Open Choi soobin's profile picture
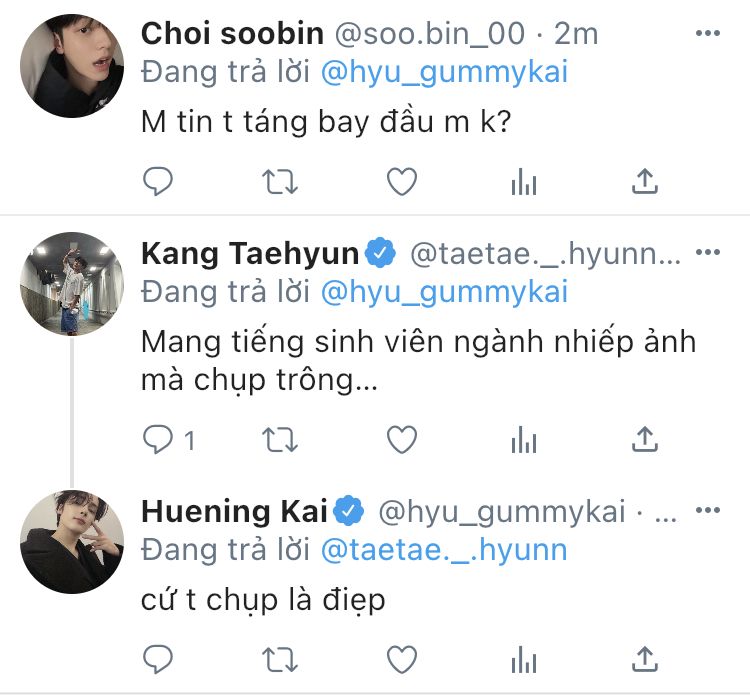 (72, 65)
